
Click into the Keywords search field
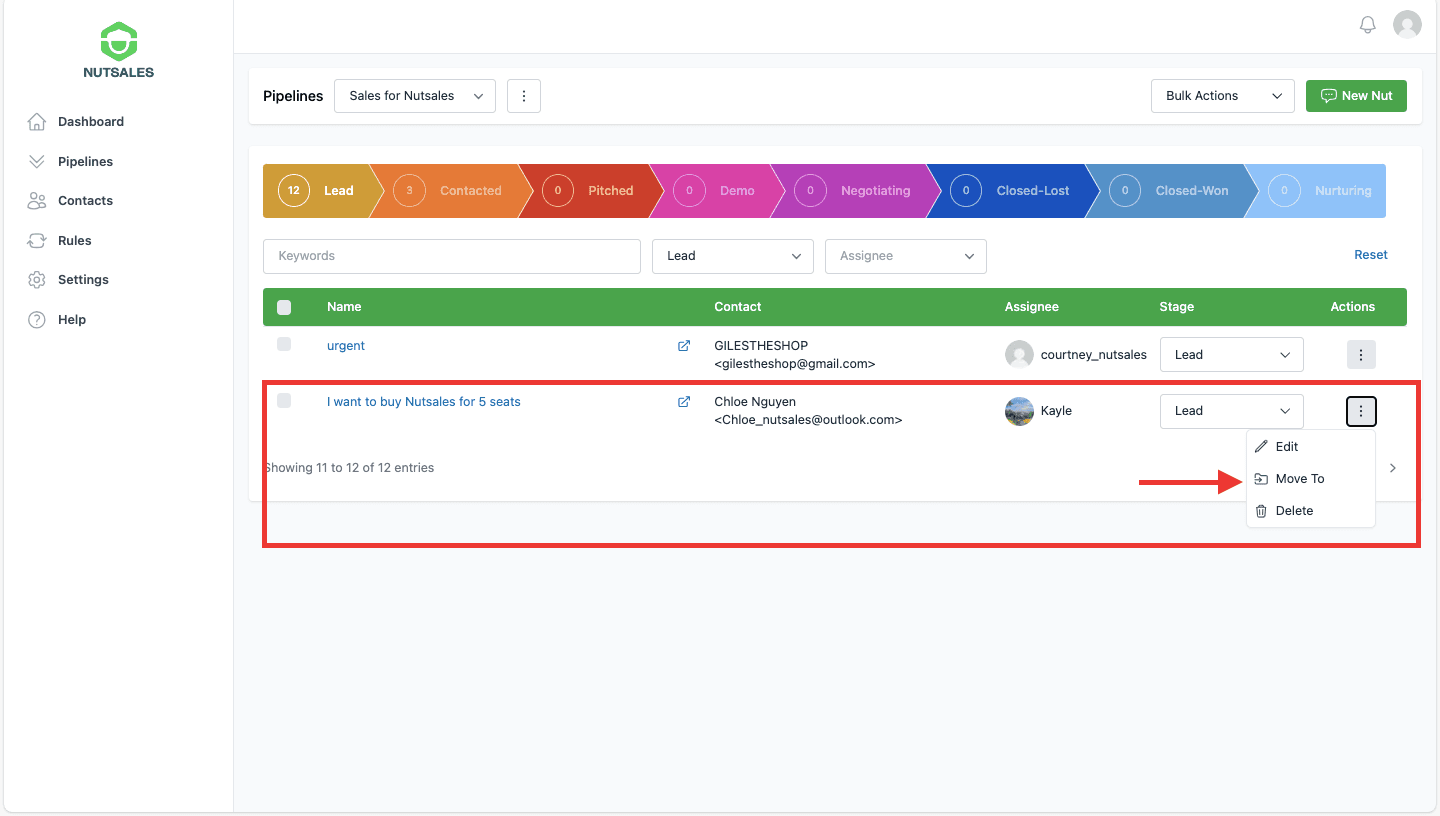pos(451,256)
